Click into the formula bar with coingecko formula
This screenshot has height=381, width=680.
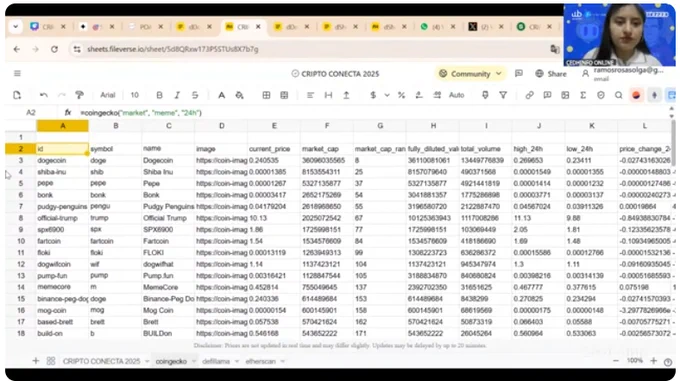click(x=373, y=113)
